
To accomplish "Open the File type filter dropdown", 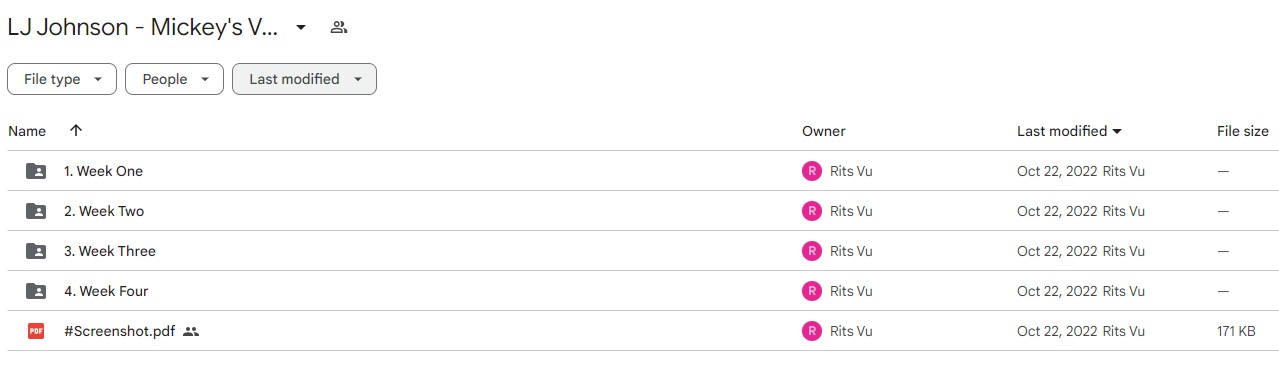I will click(62, 79).
